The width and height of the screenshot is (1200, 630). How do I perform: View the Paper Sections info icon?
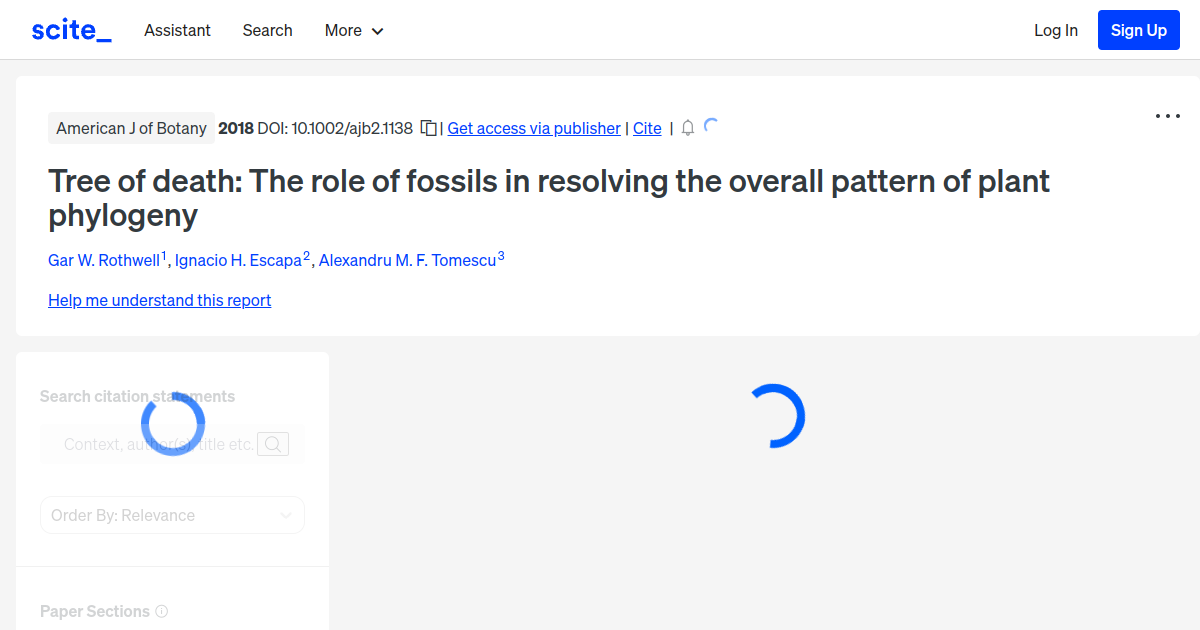click(162, 611)
